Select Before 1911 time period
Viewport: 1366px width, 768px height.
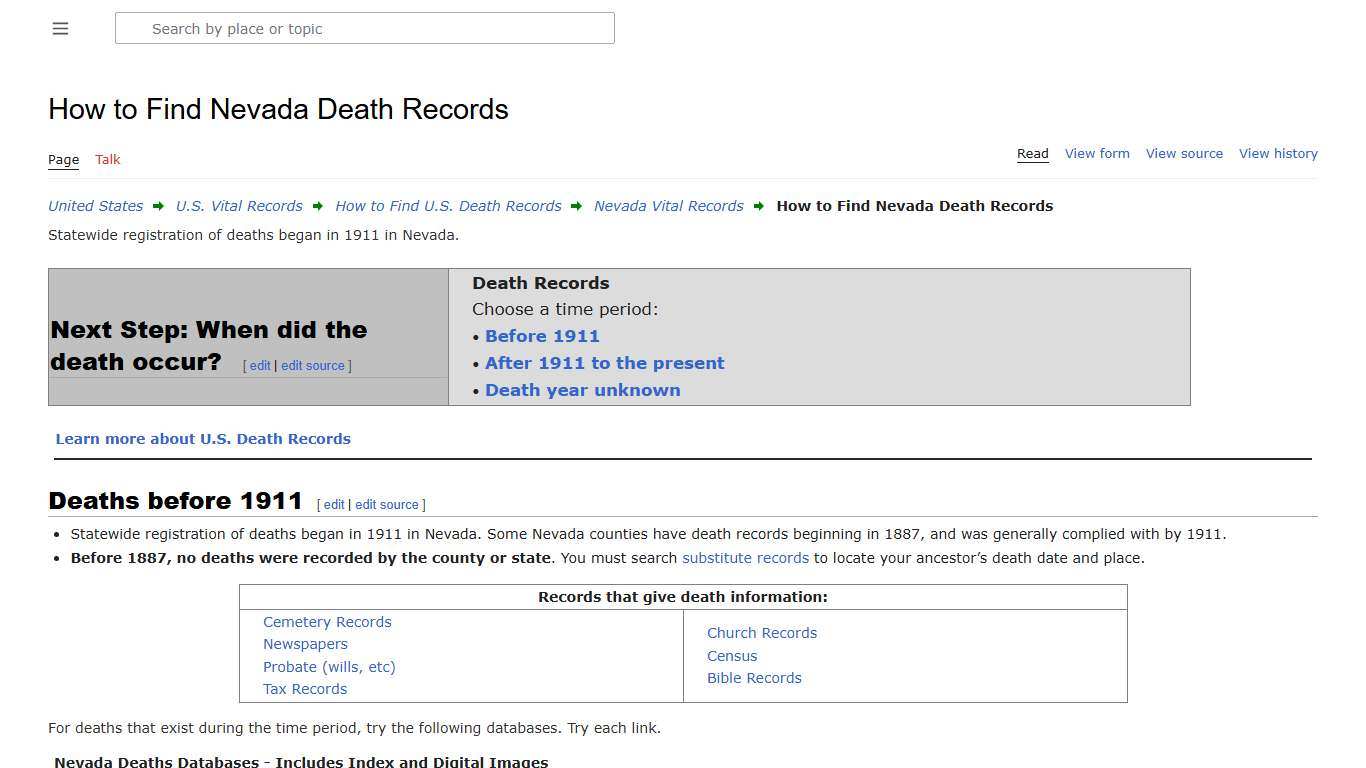coord(542,336)
